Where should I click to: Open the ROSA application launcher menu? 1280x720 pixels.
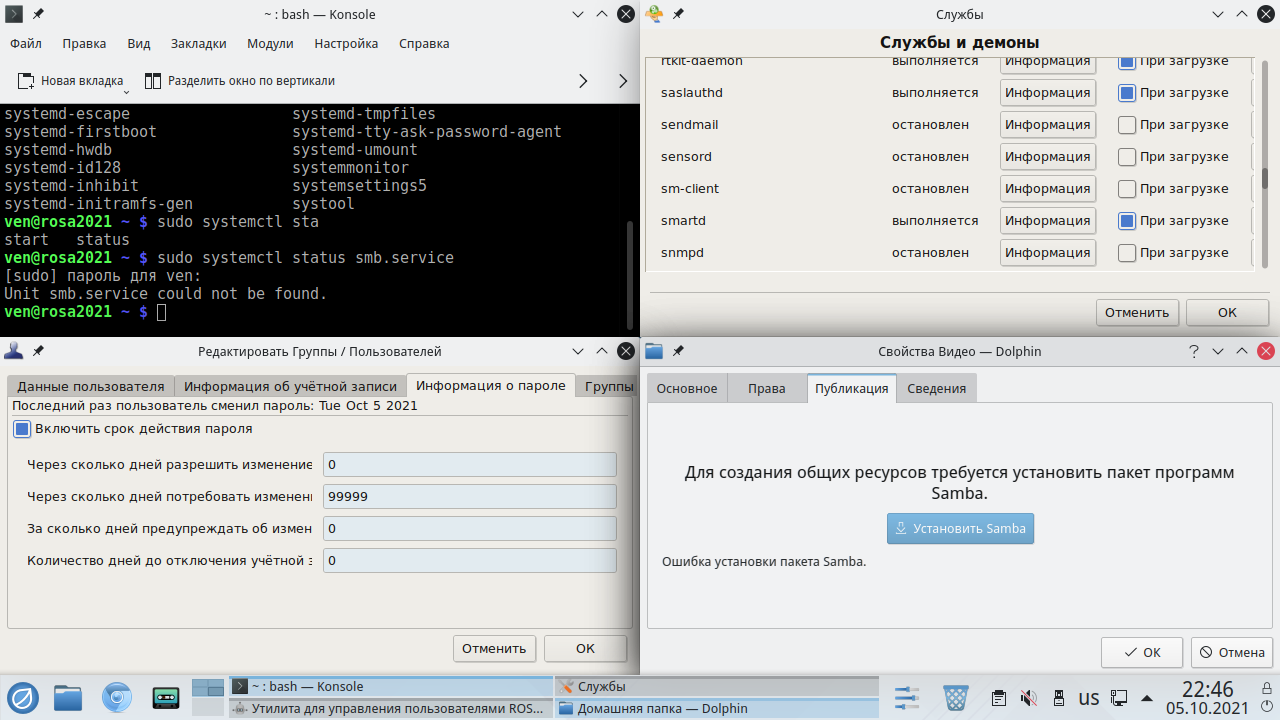pyautogui.click(x=22, y=697)
